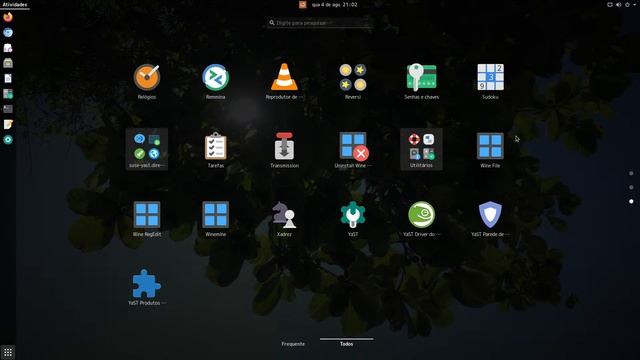The width and height of the screenshot is (640, 360).
Task: Select the third app page dot
Action: 631,201
